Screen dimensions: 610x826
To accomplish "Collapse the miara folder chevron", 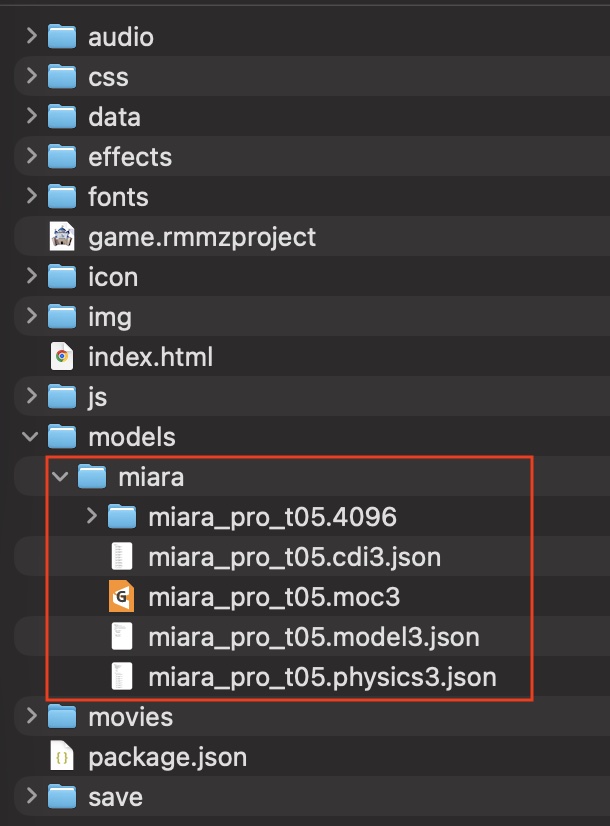I will pyautogui.click(x=61, y=477).
